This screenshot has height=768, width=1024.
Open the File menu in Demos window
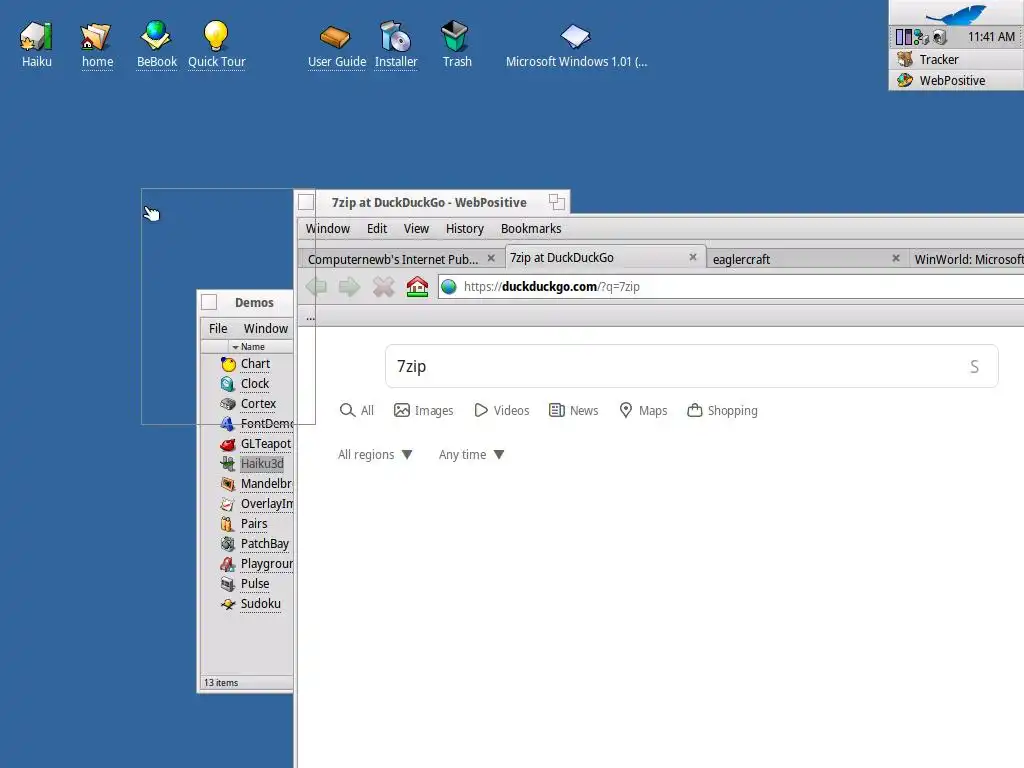point(218,328)
